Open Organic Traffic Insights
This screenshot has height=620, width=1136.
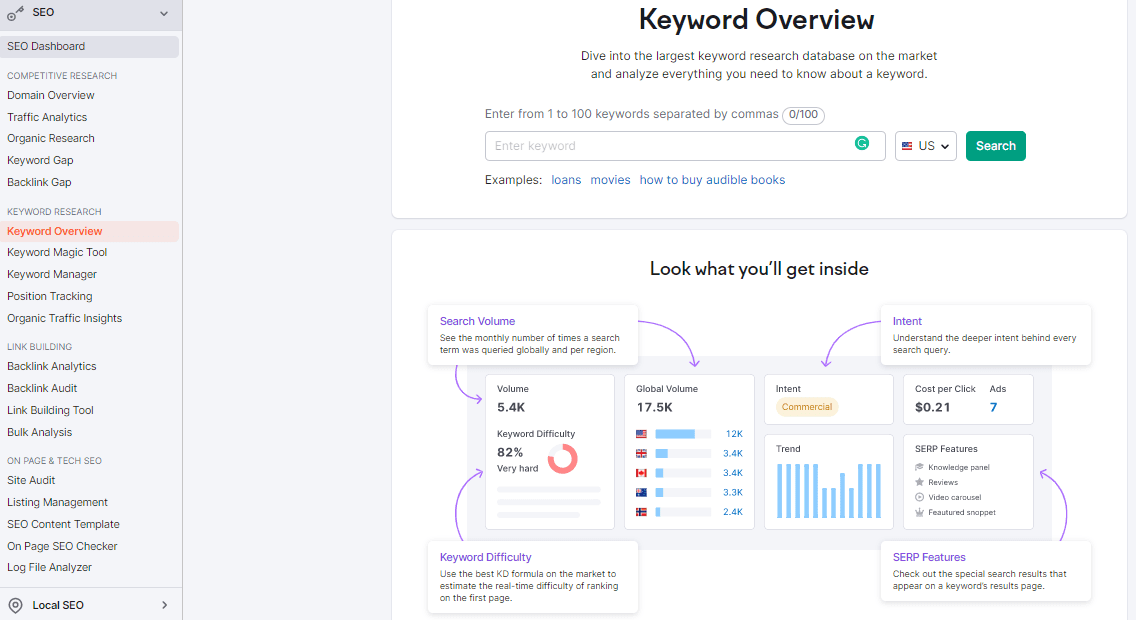[64, 318]
